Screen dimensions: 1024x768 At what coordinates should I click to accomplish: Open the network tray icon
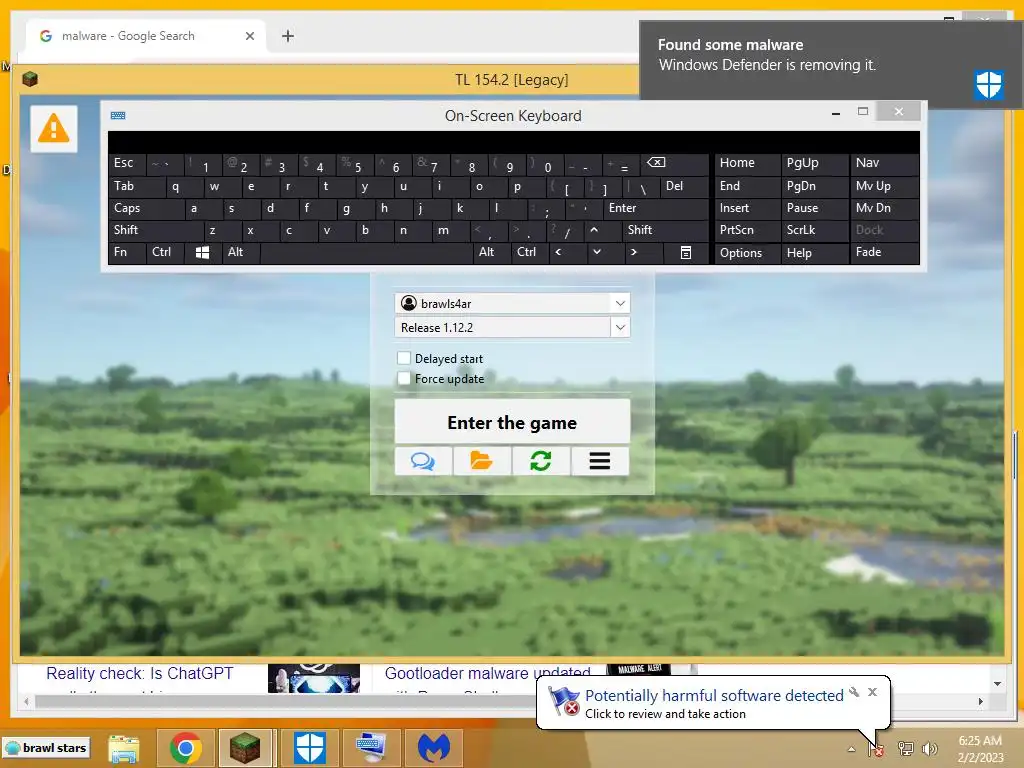tap(906, 749)
